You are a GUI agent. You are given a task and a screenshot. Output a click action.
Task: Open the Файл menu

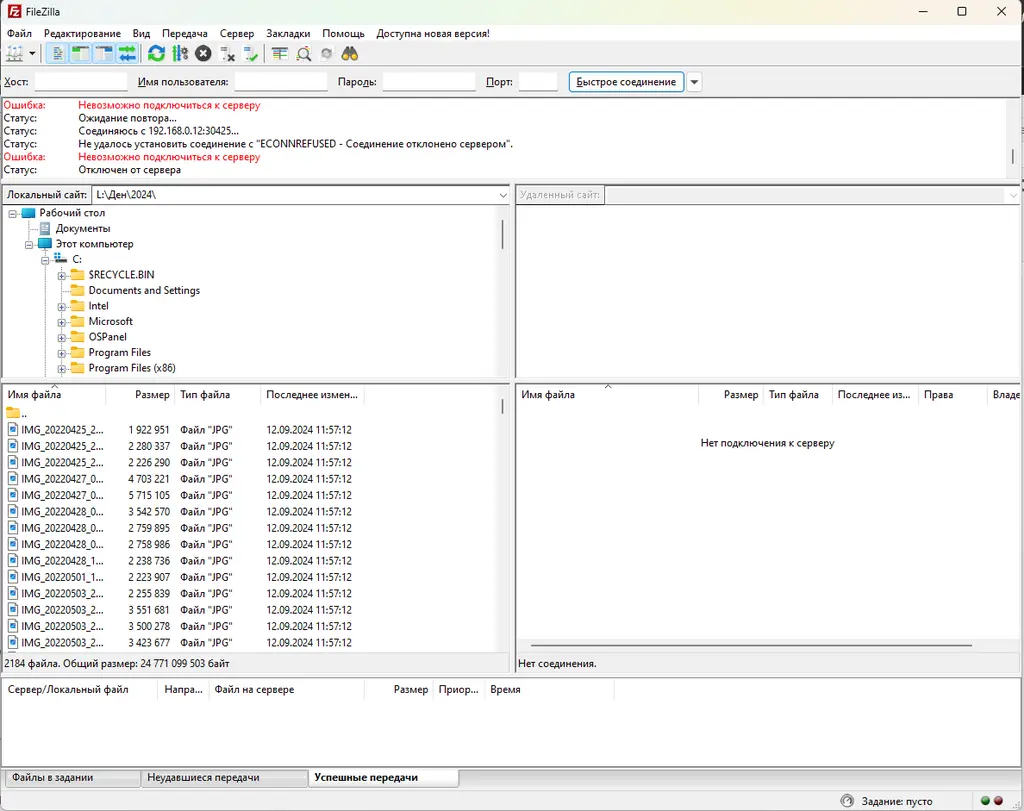20,33
